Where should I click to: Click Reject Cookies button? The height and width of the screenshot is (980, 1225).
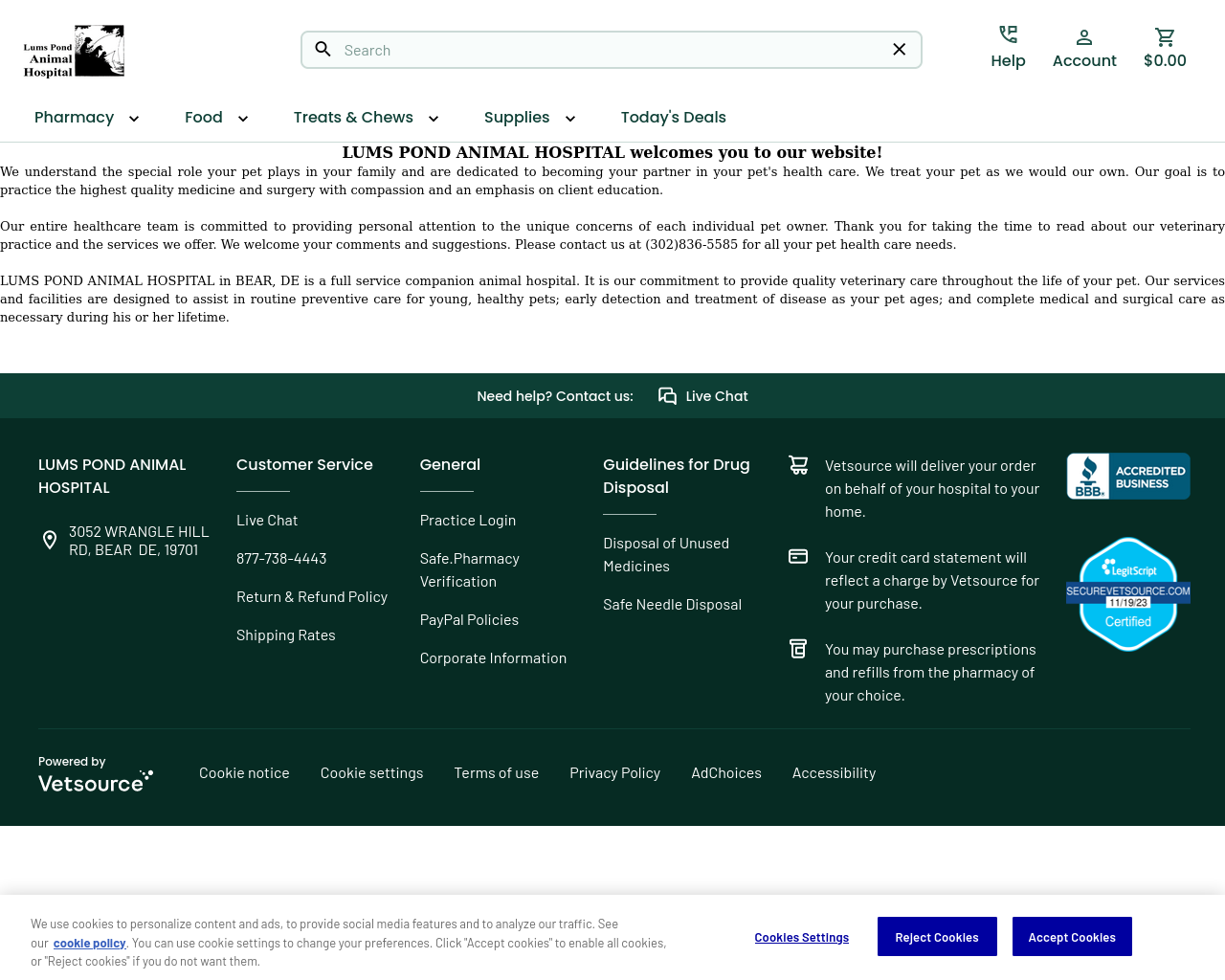point(937,937)
